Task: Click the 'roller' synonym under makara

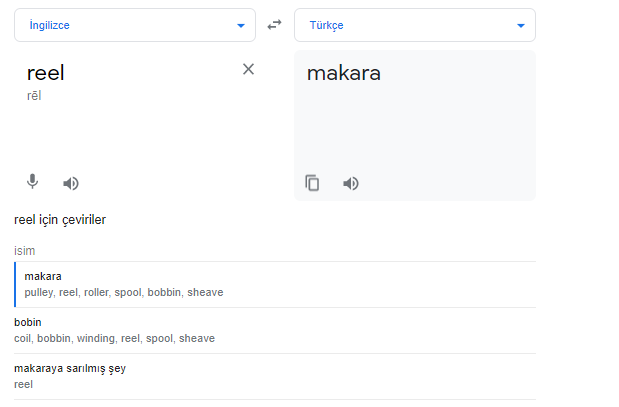Action: tap(96, 292)
